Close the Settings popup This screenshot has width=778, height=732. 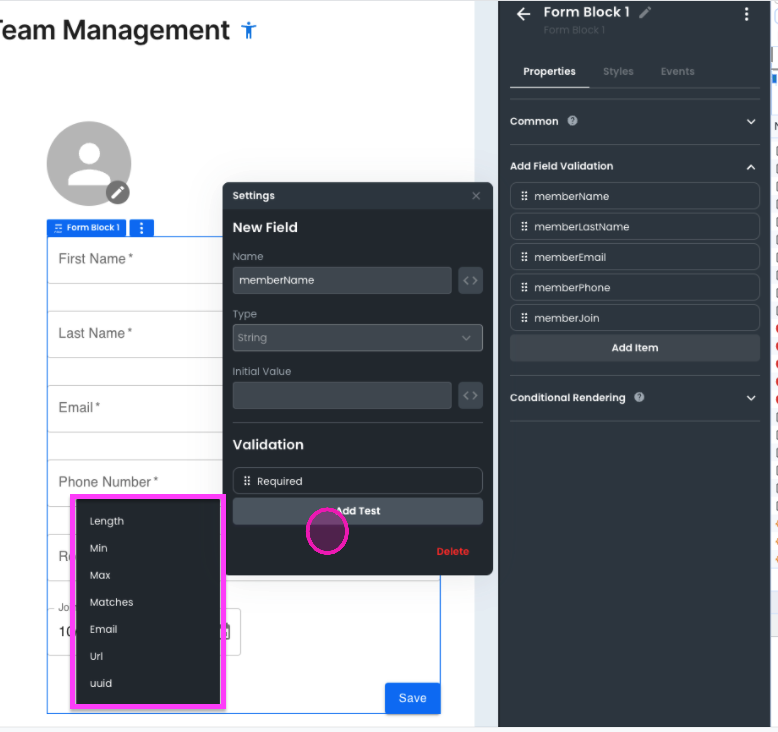coord(476,196)
